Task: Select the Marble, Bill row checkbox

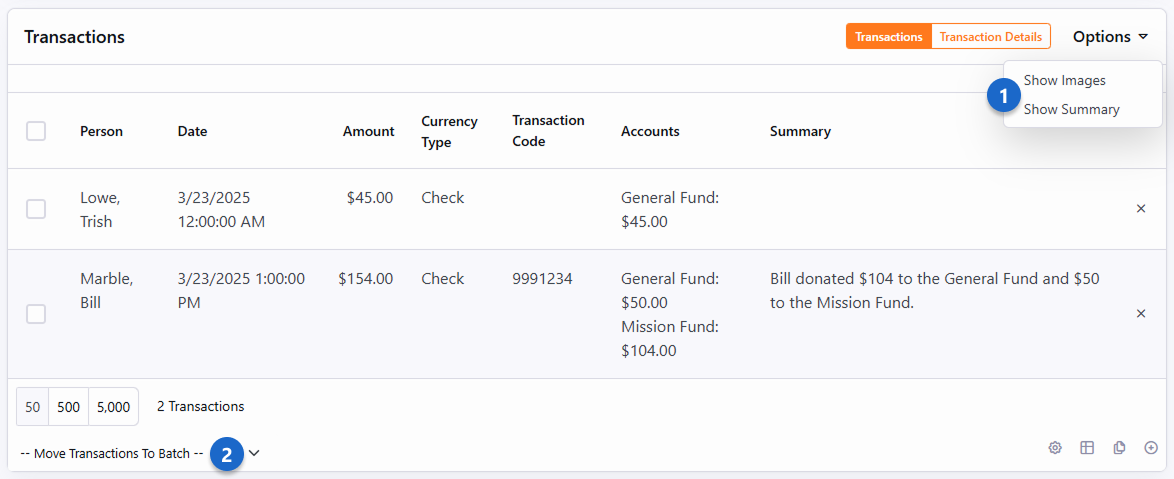Action: (36, 314)
